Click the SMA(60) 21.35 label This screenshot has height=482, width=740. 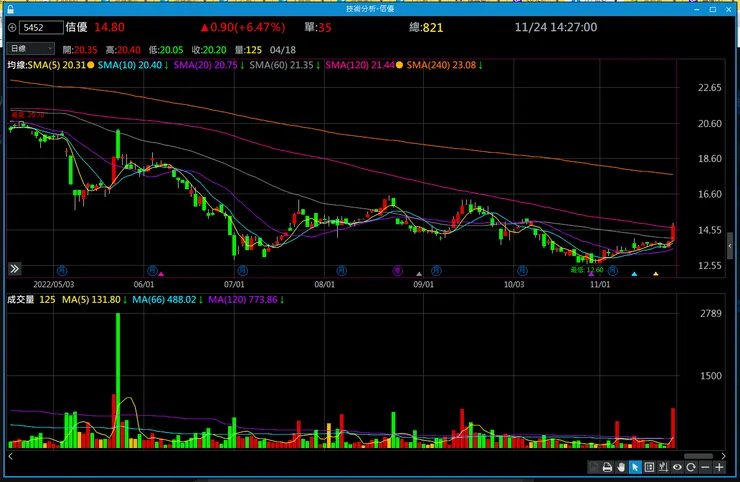pyautogui.click(x=281, y=65)
